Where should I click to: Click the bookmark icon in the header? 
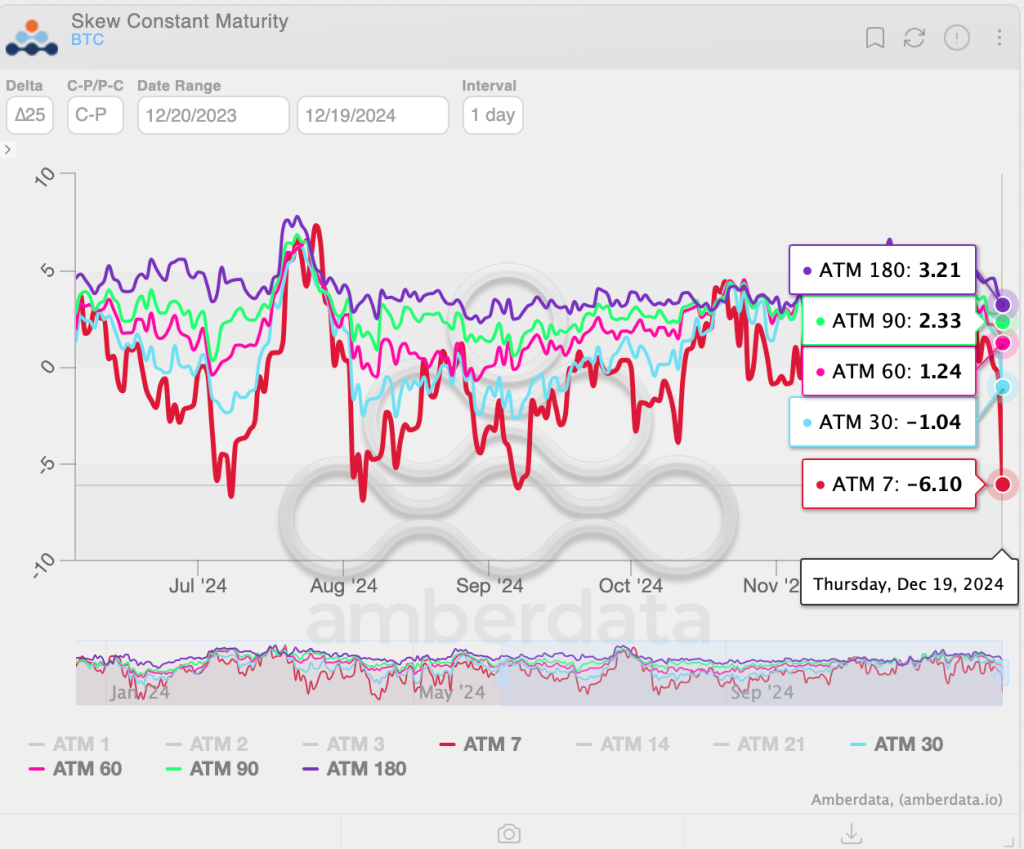[875, 38]
